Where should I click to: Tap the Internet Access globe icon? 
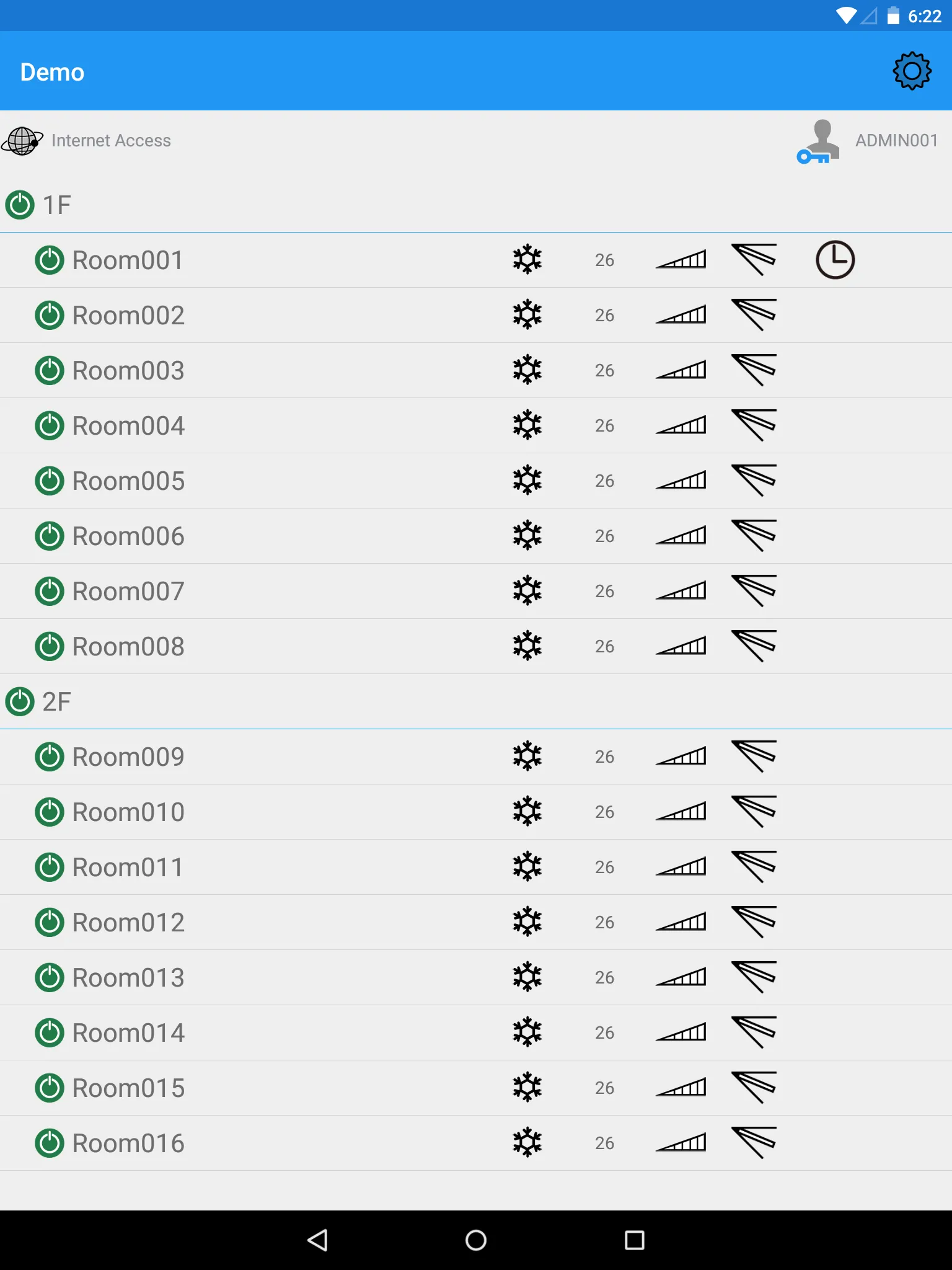coord(22,141)
